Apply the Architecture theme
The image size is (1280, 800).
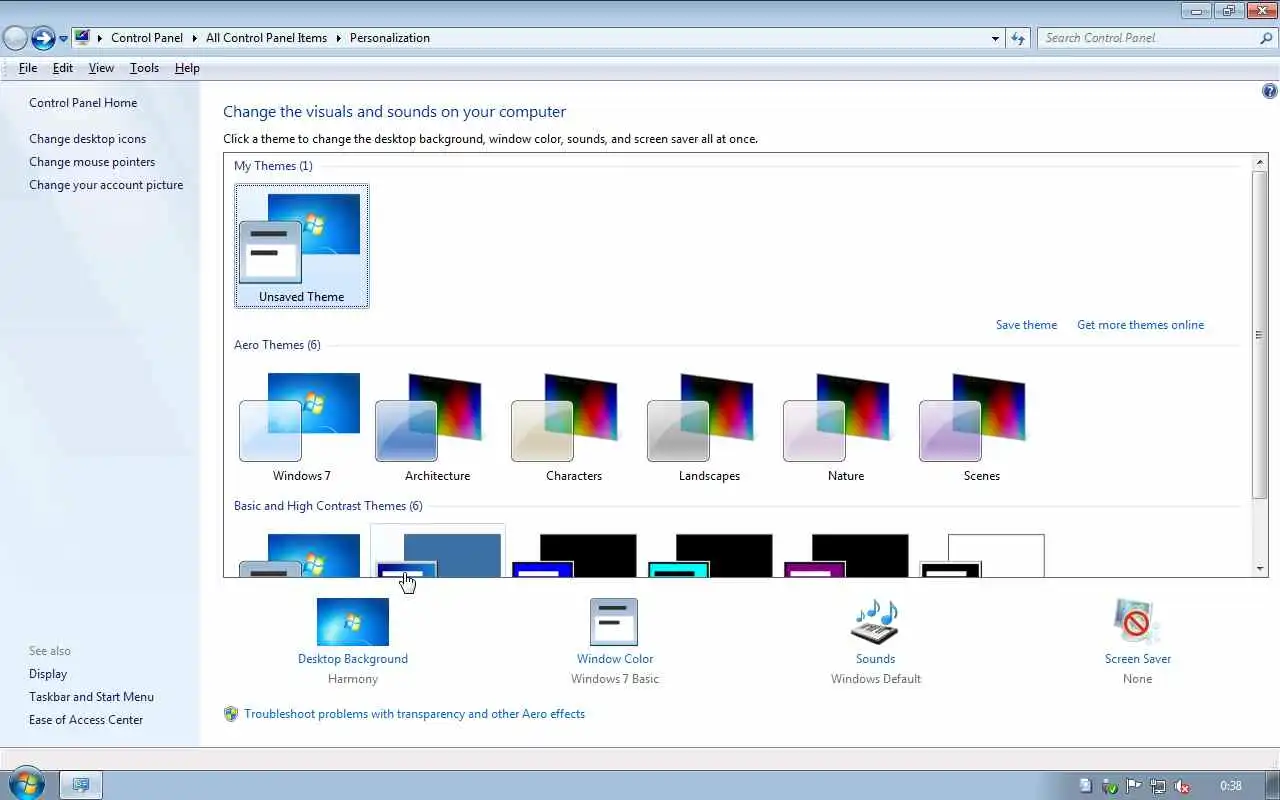click(x=437, y=427)
